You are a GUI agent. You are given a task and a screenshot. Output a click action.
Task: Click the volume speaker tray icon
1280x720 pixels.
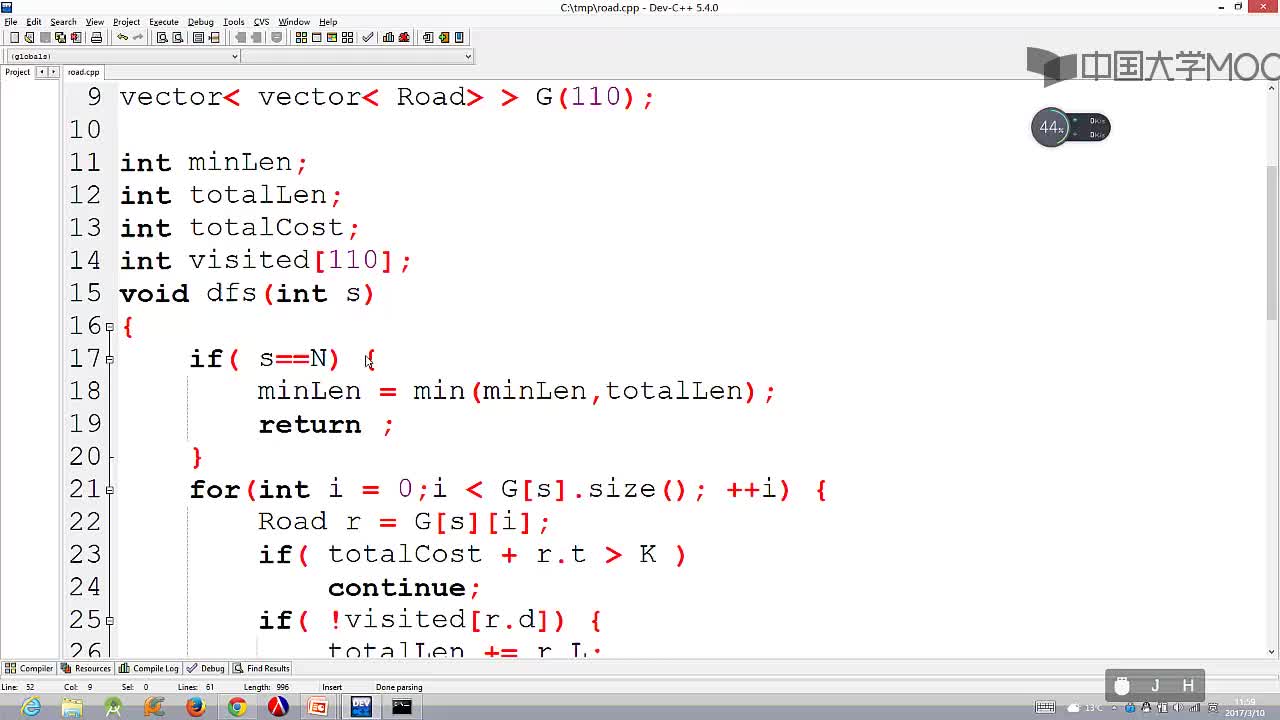point(1178,708)
